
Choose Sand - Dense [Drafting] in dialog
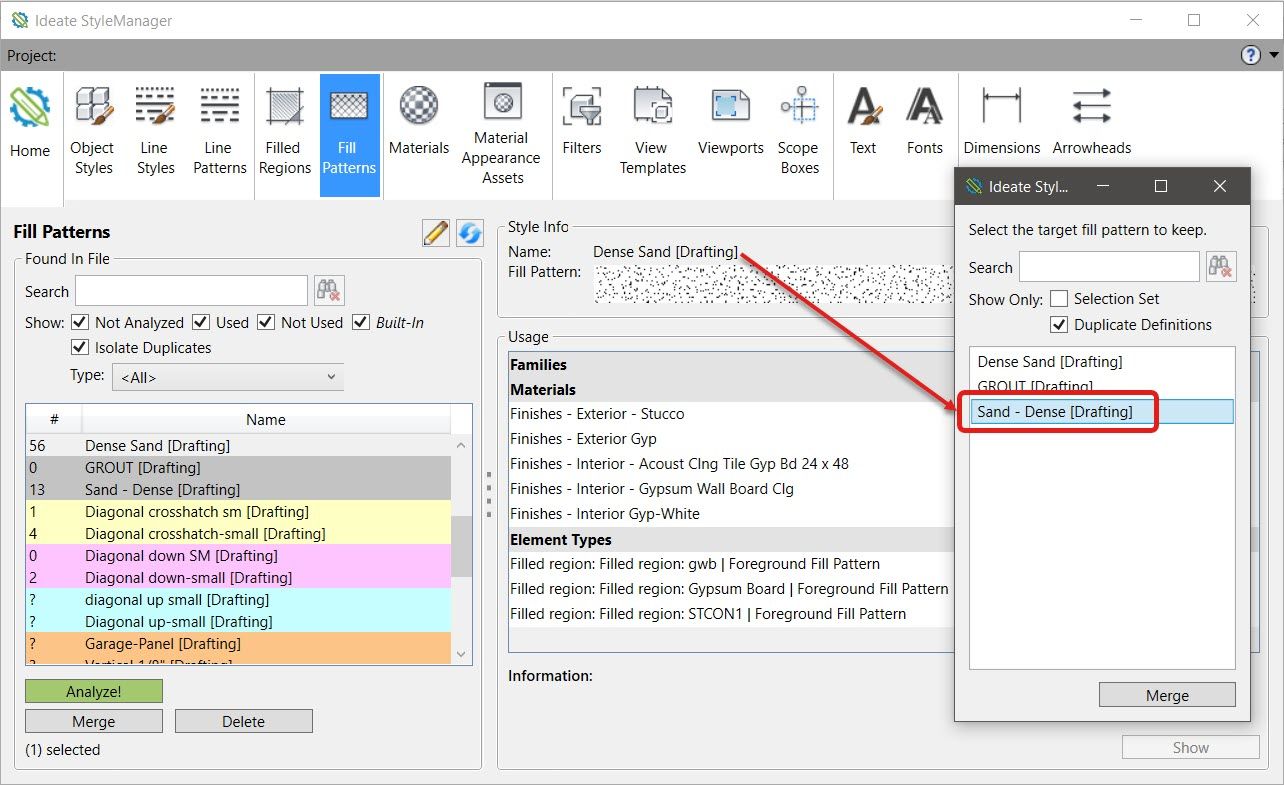point(1102,411)
